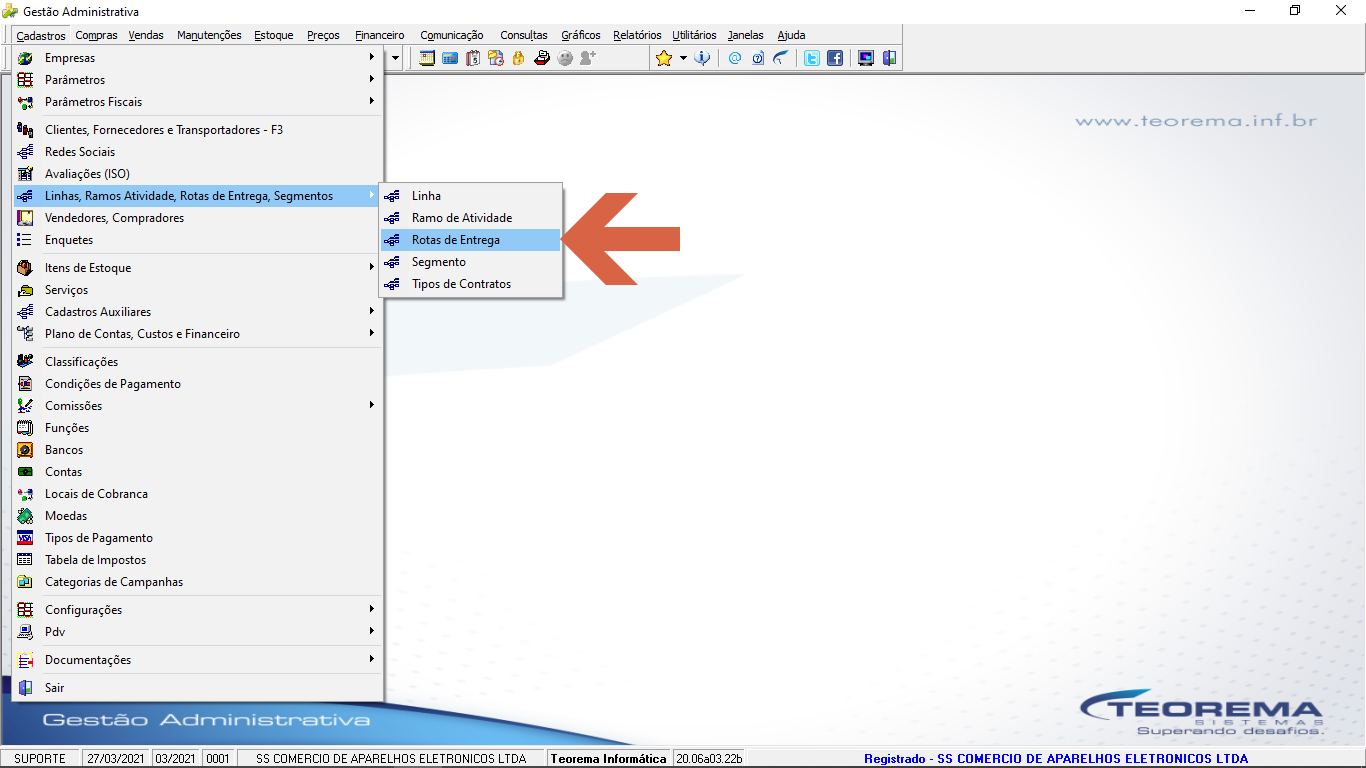Click the Facebook icon in the toolbar

[x=835, y=58]
